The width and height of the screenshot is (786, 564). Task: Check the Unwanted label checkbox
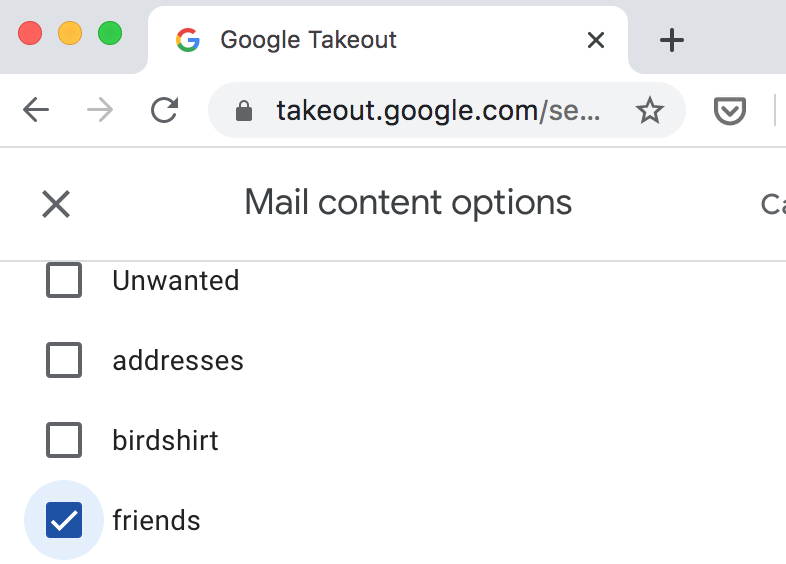(64, 280)
